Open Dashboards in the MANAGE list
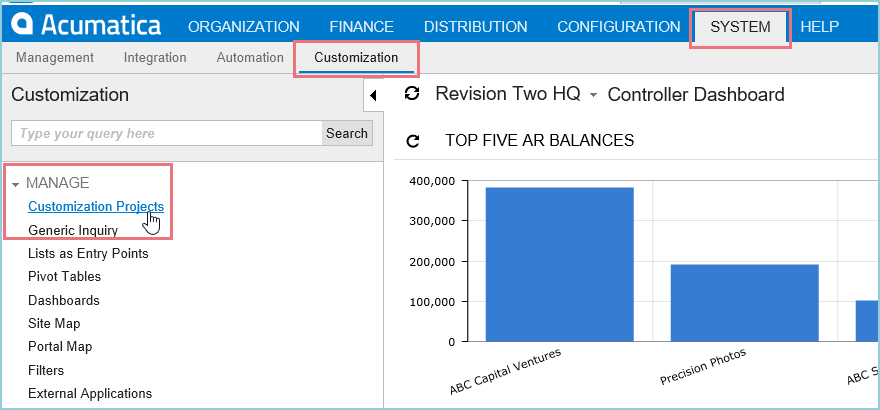This screenshot has height=410, width=880. (x=64, y=301)
